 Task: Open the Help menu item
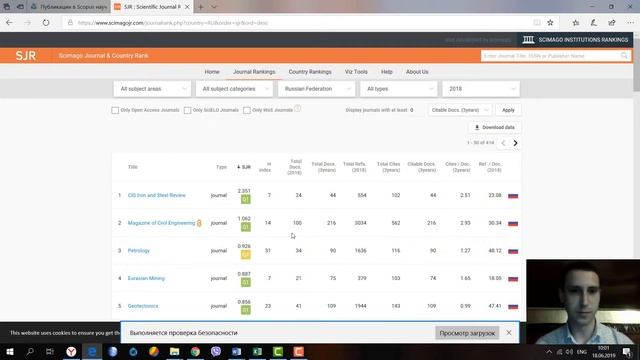387,72
